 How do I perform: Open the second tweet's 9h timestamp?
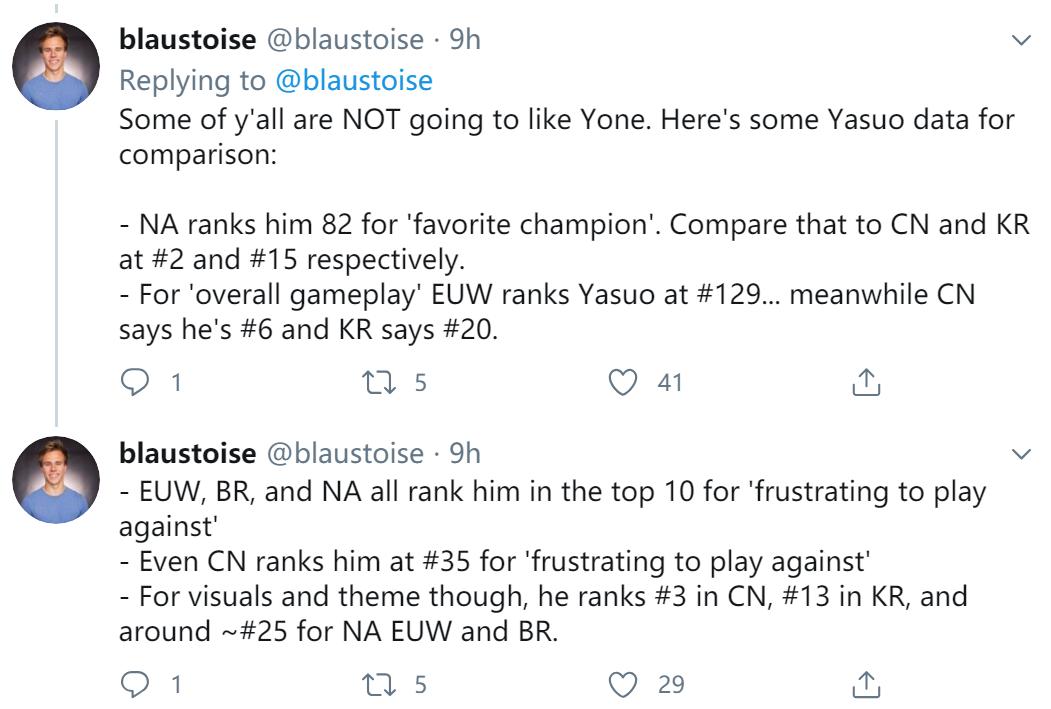point(464,453)
